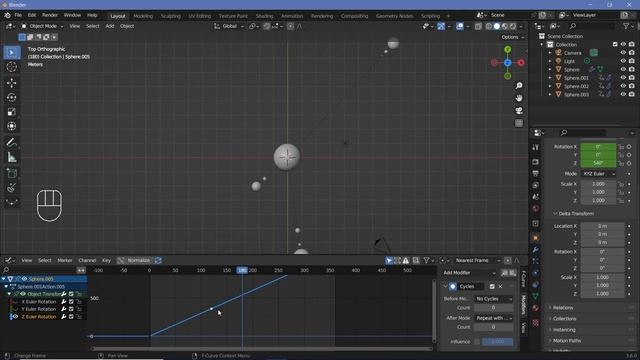This screenshot has width=640, height=360.
Task: Hide Camera in viewport via eye icon
Action: coord(623,53)
